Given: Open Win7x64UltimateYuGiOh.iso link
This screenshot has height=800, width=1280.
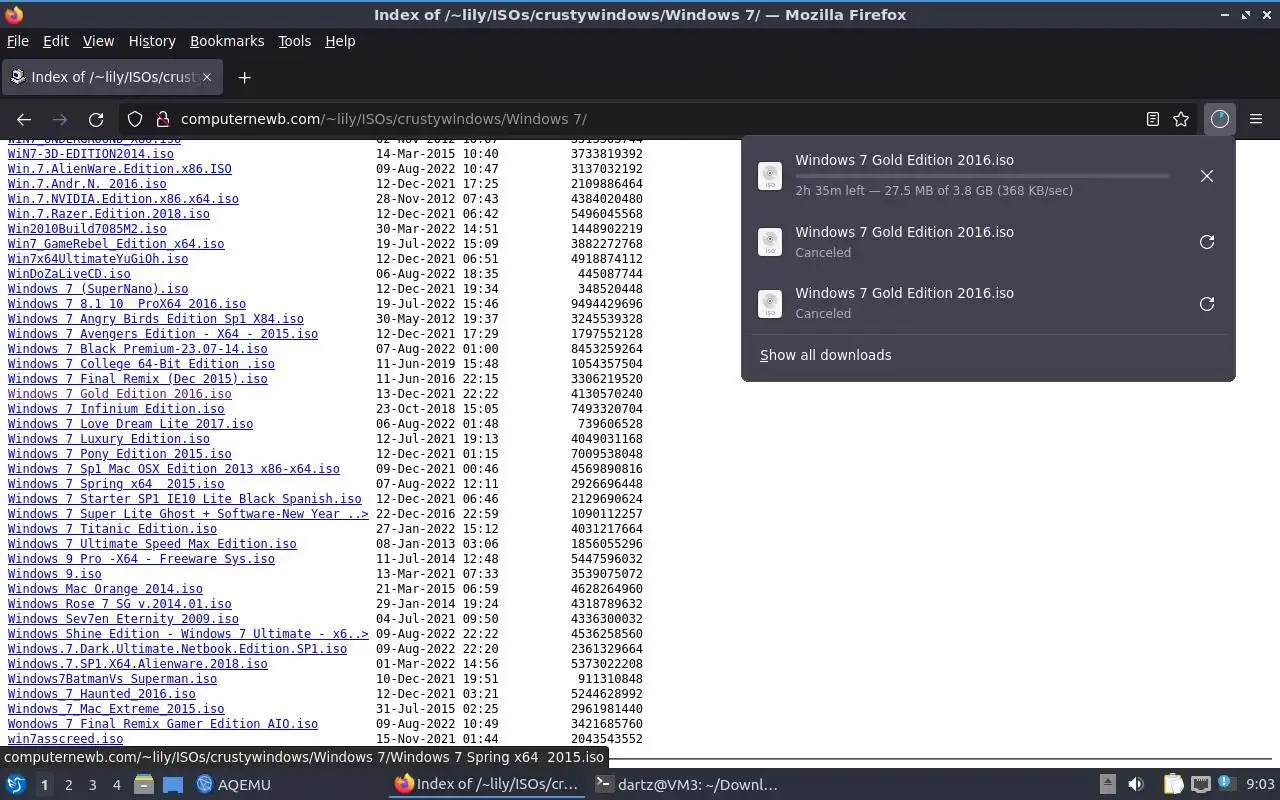Looking at the screenshot, I should coord(97,259).
